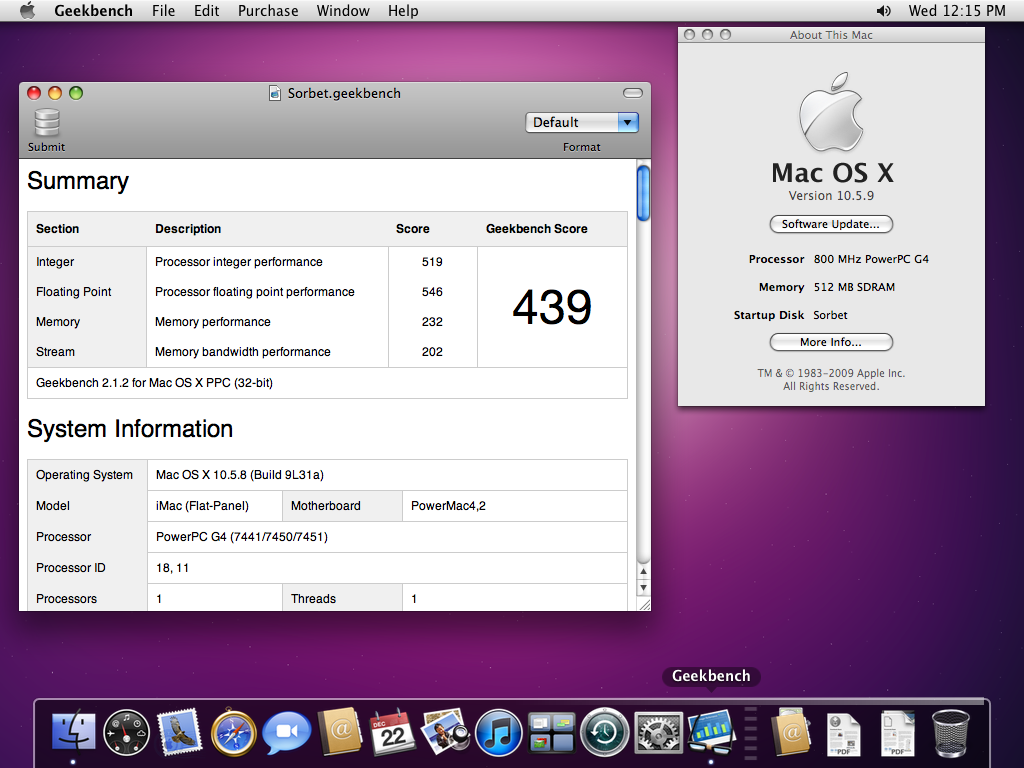Open the File menu

point(163,10)
